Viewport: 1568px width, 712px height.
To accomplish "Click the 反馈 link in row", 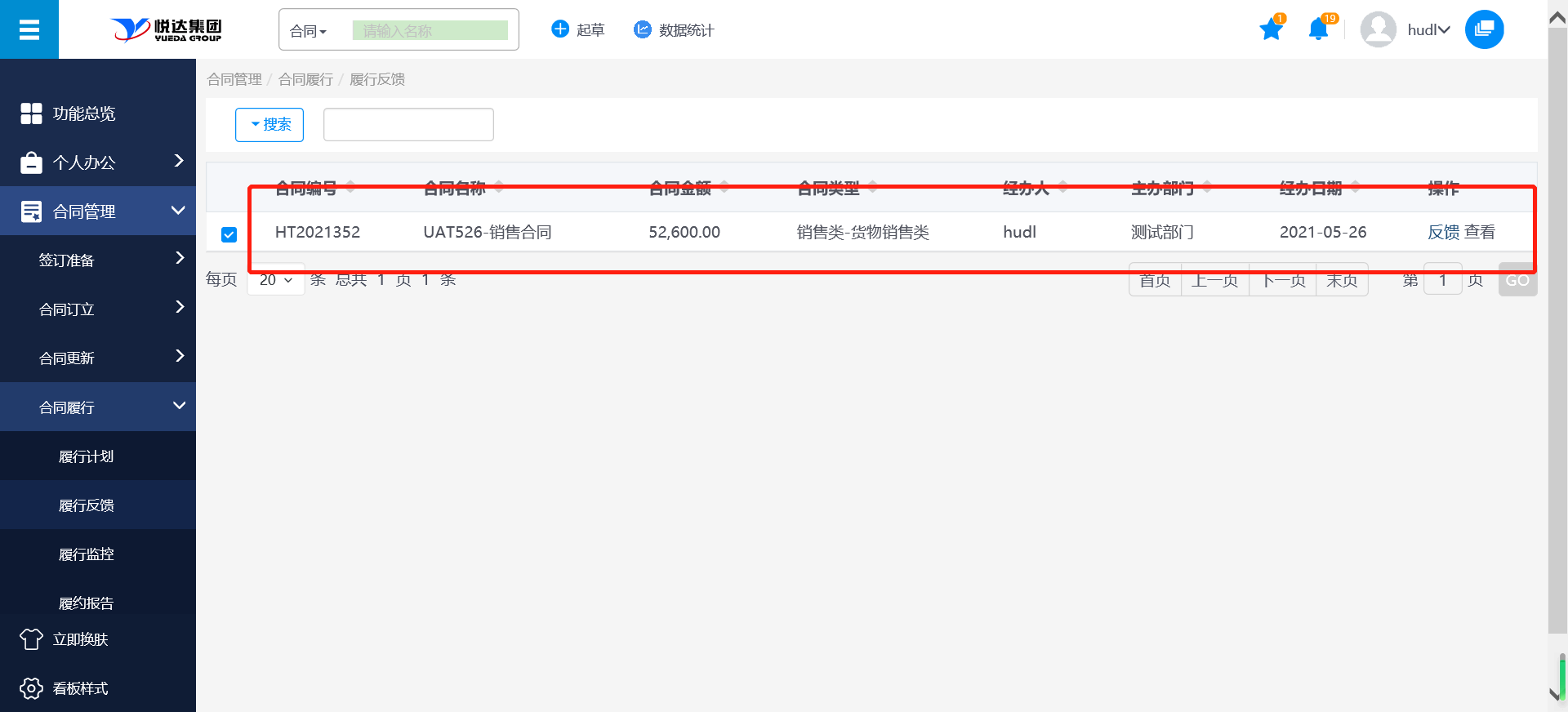I will 1443,233.
